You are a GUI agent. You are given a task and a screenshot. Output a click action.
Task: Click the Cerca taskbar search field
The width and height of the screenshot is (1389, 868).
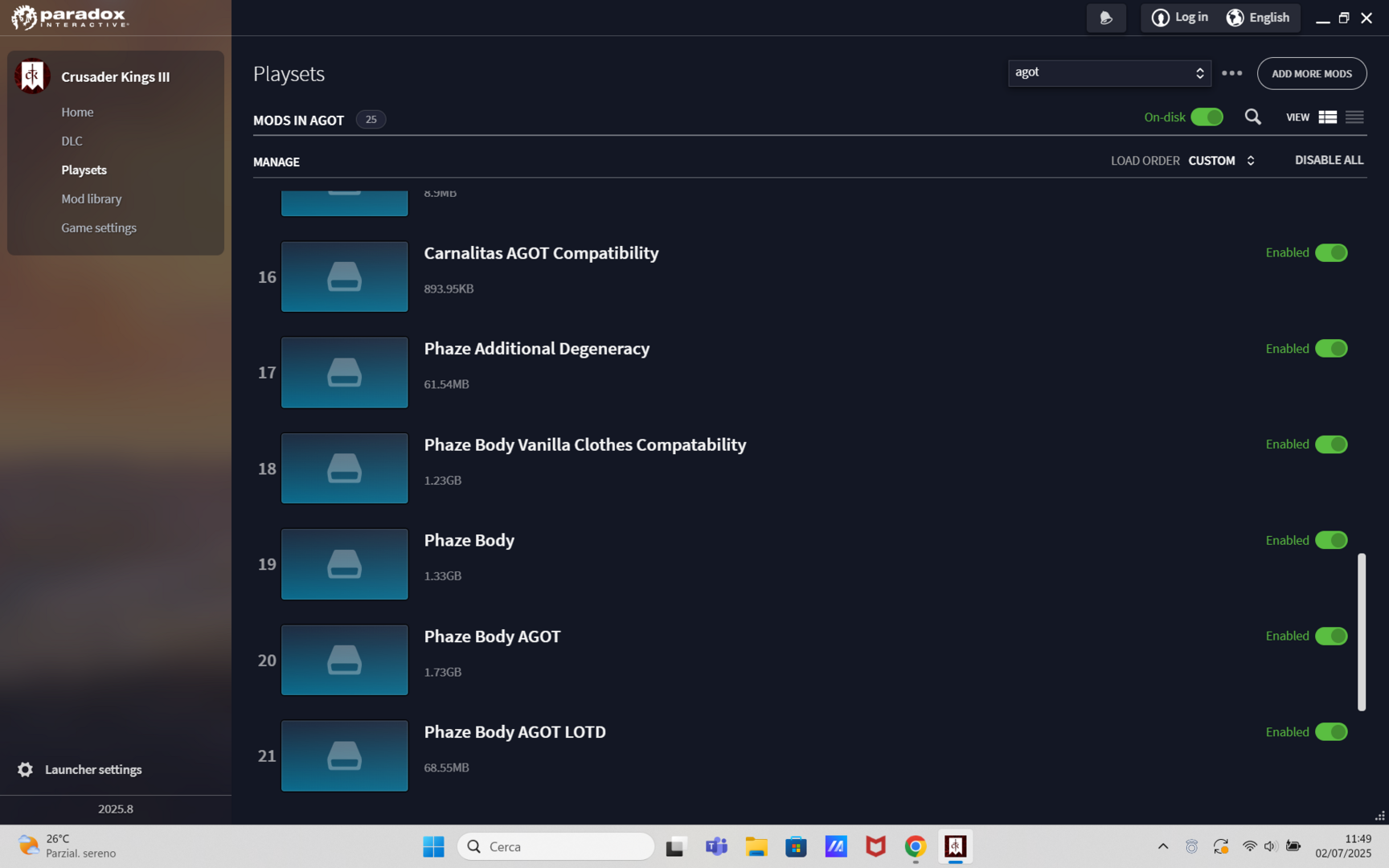coord(555,846)
